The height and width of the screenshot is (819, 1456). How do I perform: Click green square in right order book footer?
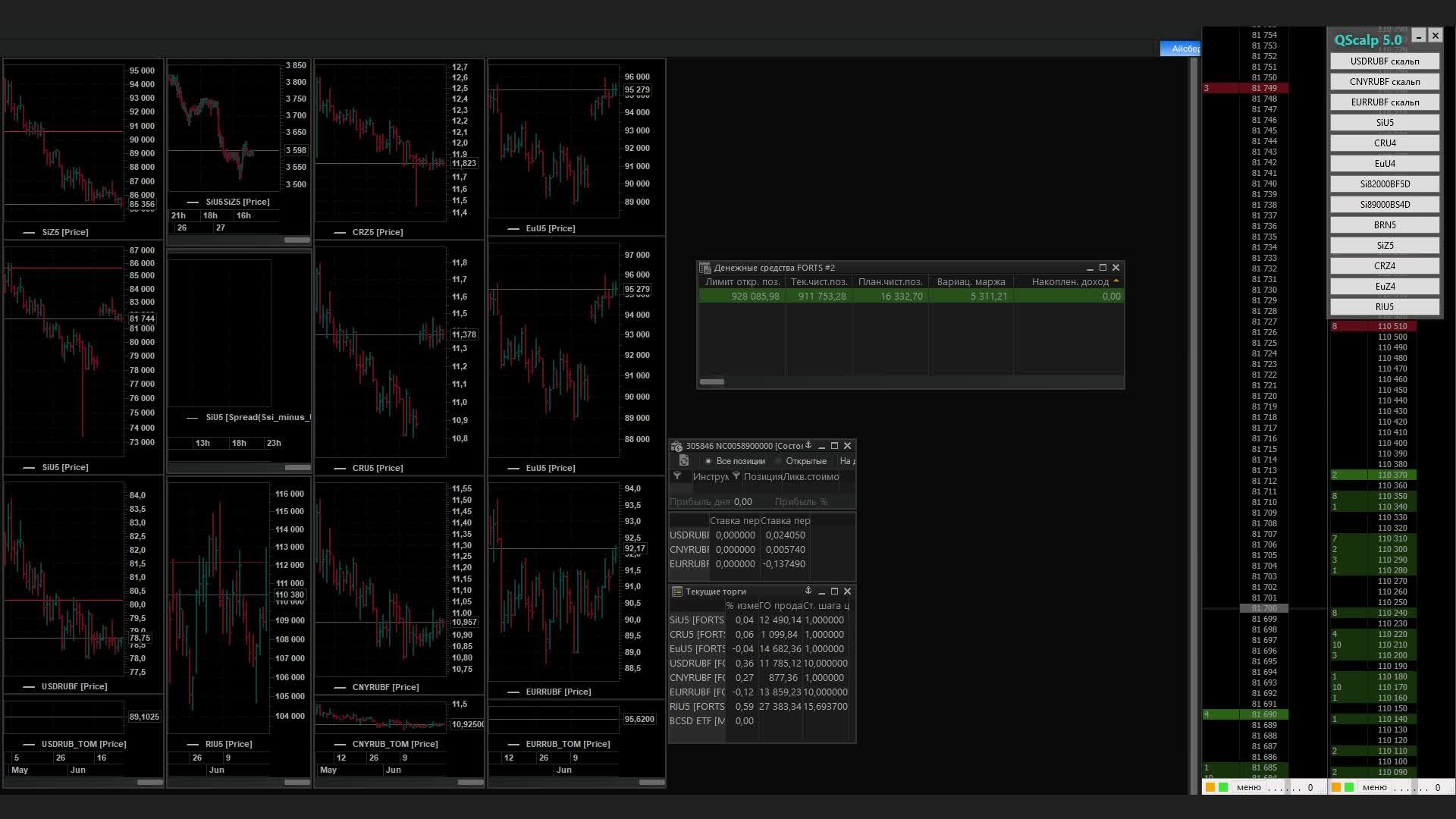click(x=1349, y=787)
